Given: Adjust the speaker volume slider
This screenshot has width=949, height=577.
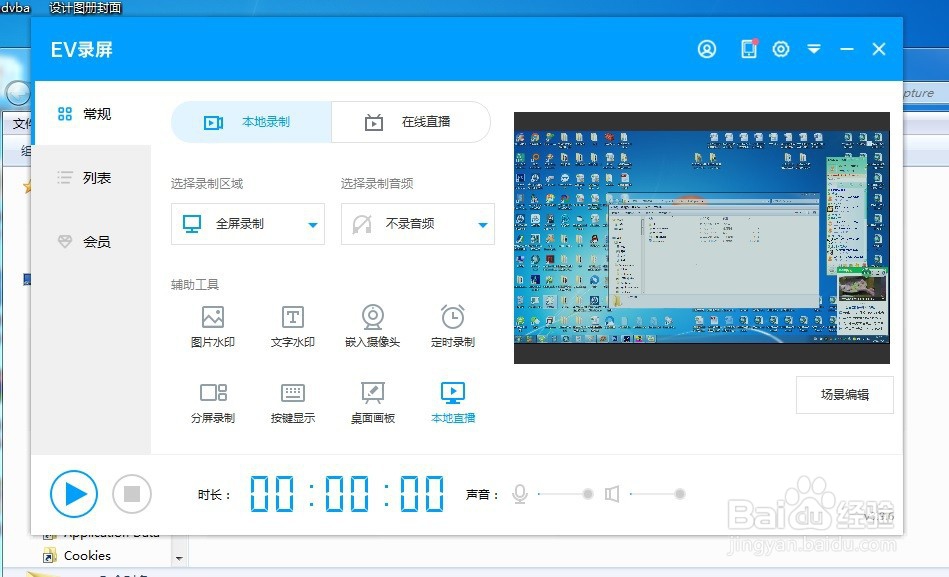Looking at the screenshot, I should tap(658, 494).
